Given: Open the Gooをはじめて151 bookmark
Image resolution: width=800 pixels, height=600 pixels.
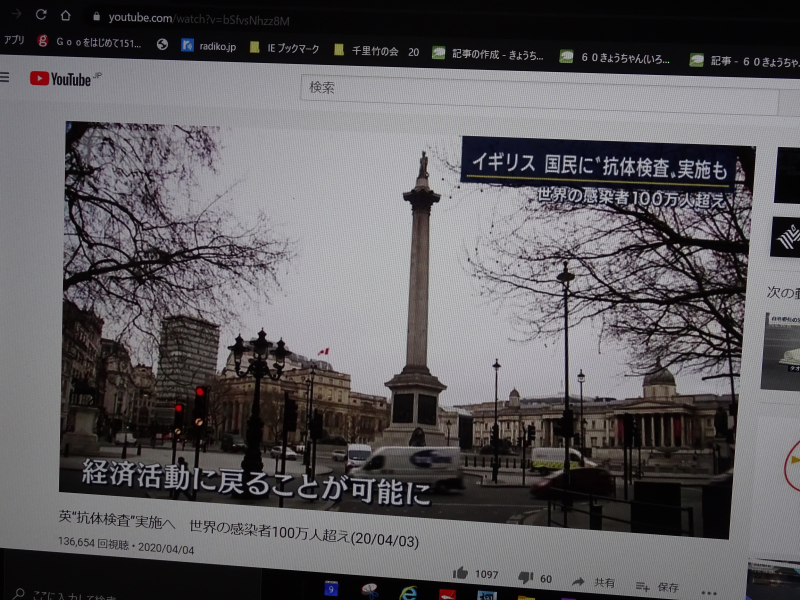Looking at the screenshot, I should point(89,42).
